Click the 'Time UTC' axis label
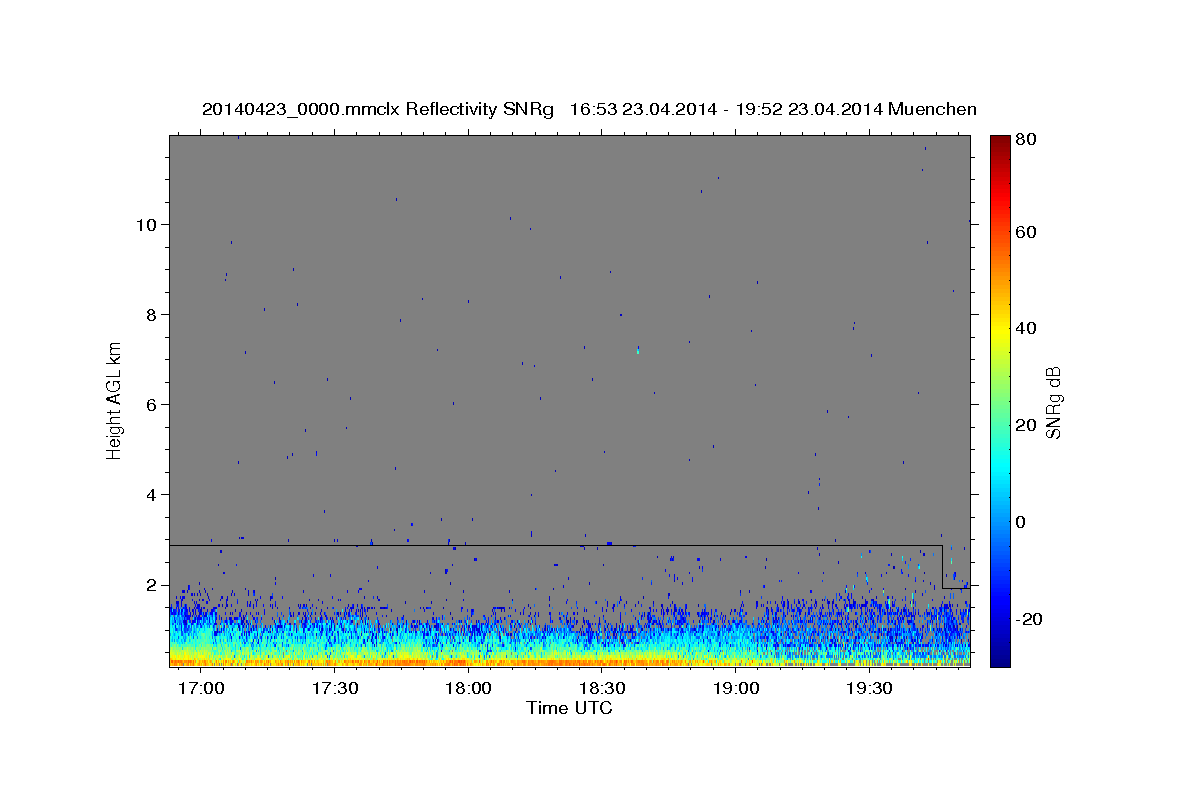Screen dimensions: 1200x800 coord(569,708)
